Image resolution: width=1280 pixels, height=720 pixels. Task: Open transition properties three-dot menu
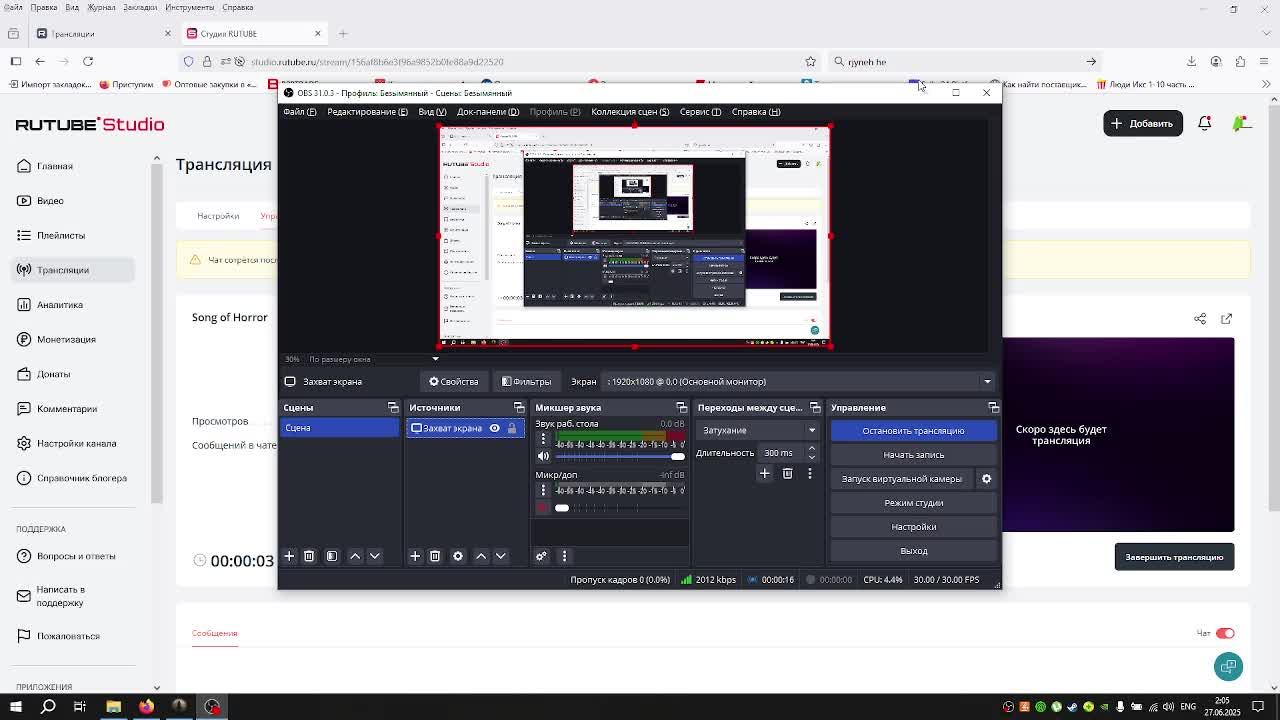(x=810, y=473)
